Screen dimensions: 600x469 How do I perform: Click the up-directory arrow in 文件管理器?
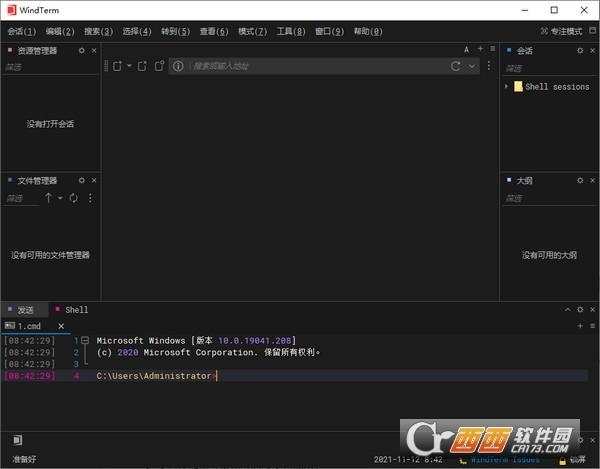48,198
